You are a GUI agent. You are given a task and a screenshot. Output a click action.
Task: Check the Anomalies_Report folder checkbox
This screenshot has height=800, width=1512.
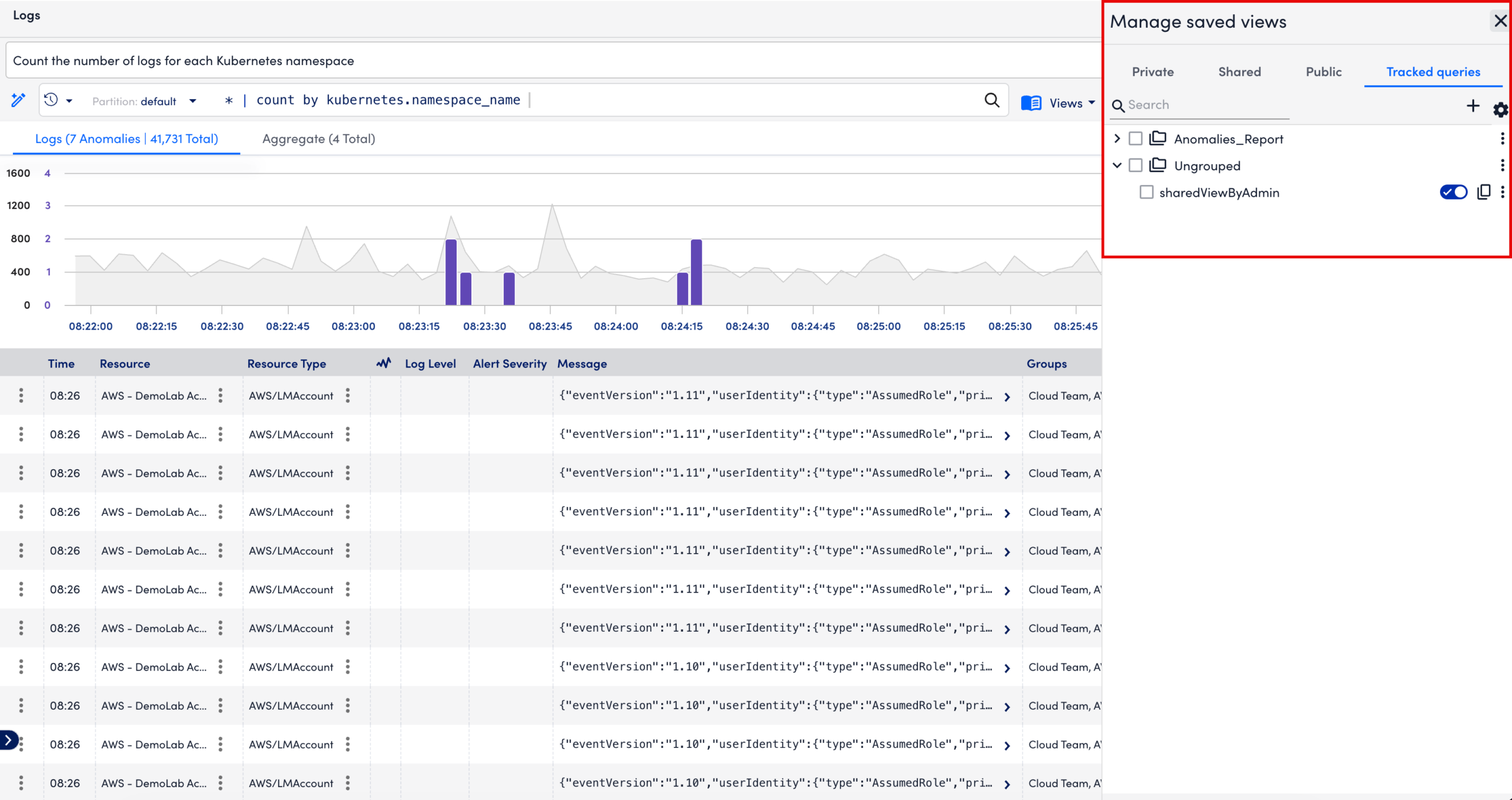[1135, 139]
